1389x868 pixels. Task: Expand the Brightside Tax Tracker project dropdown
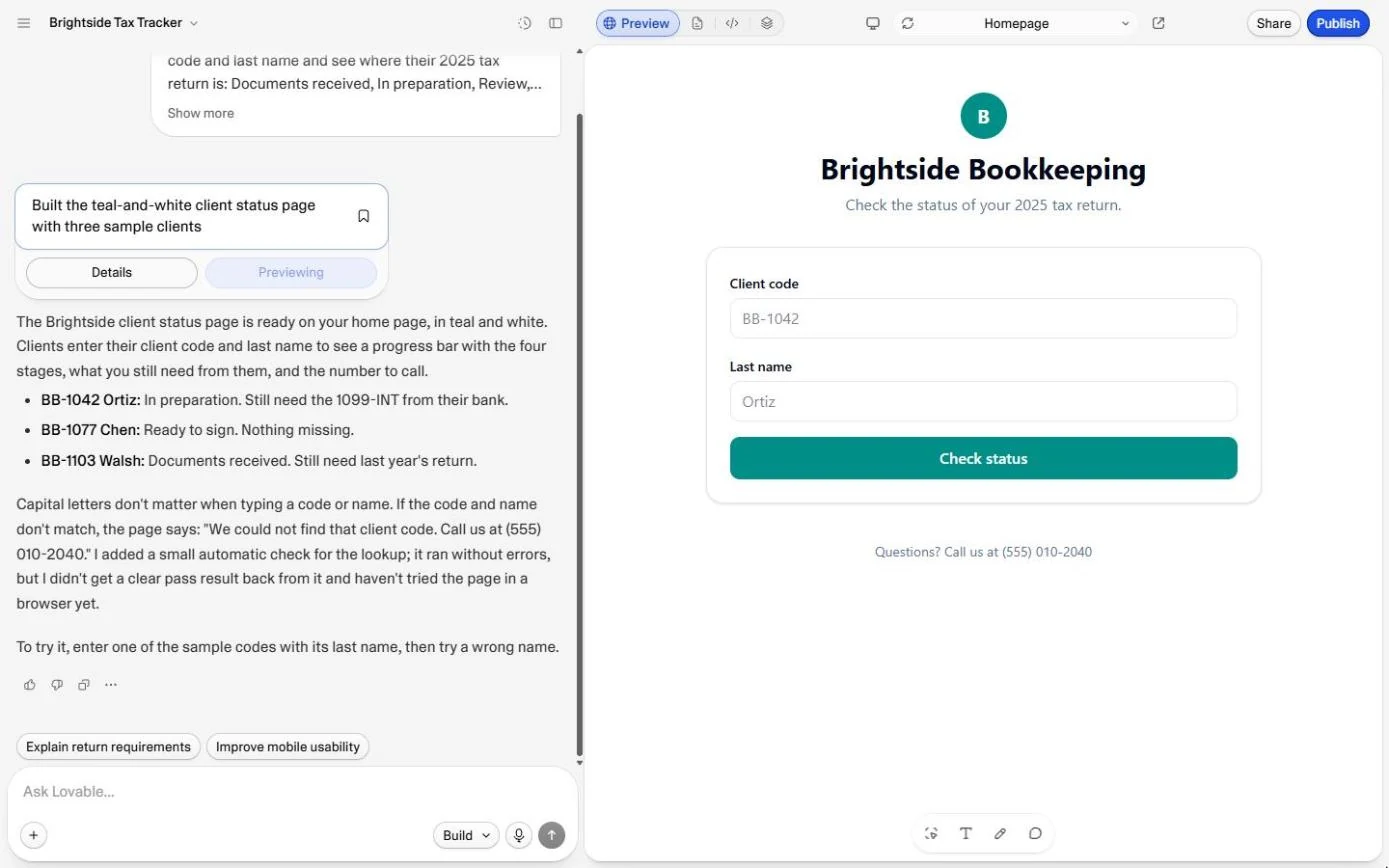(x=124, y=23)
